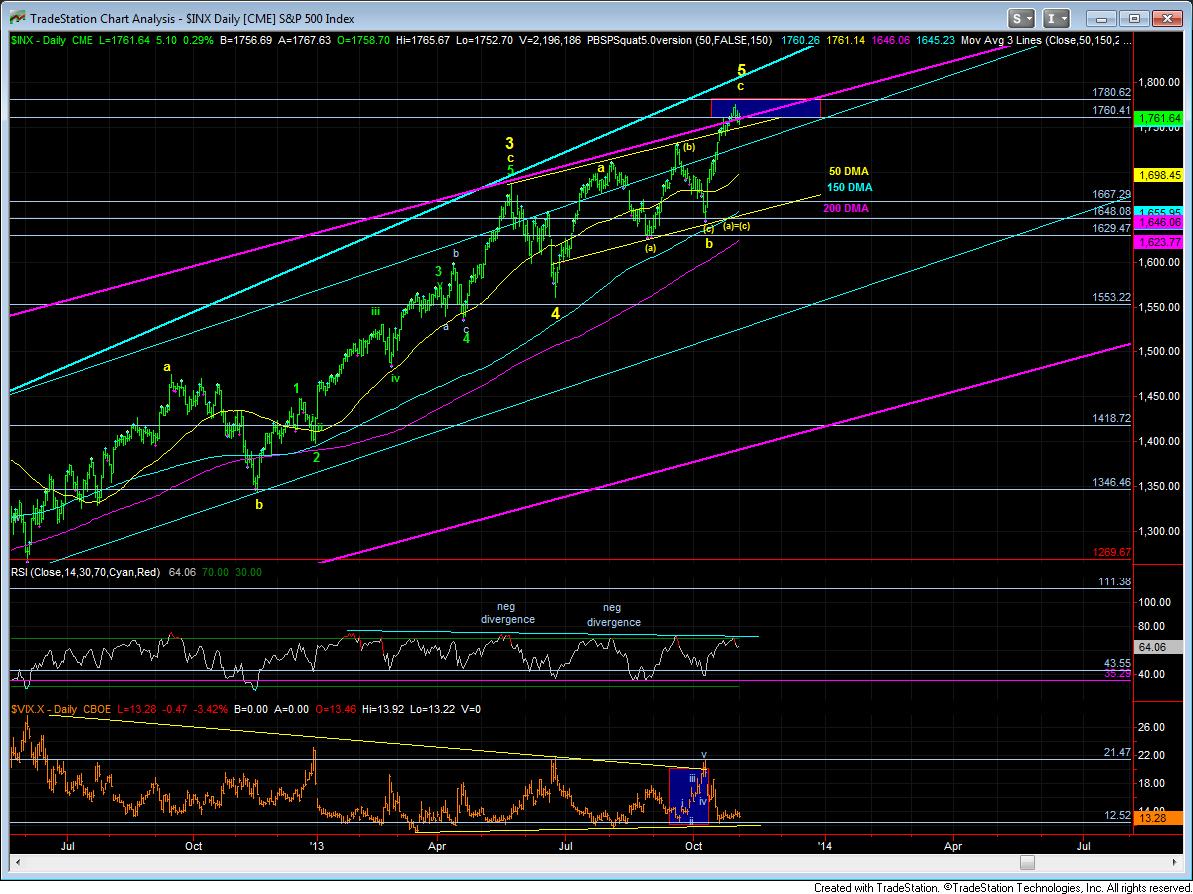Click the 1553.22 horizontal line label

point(1112,297)
